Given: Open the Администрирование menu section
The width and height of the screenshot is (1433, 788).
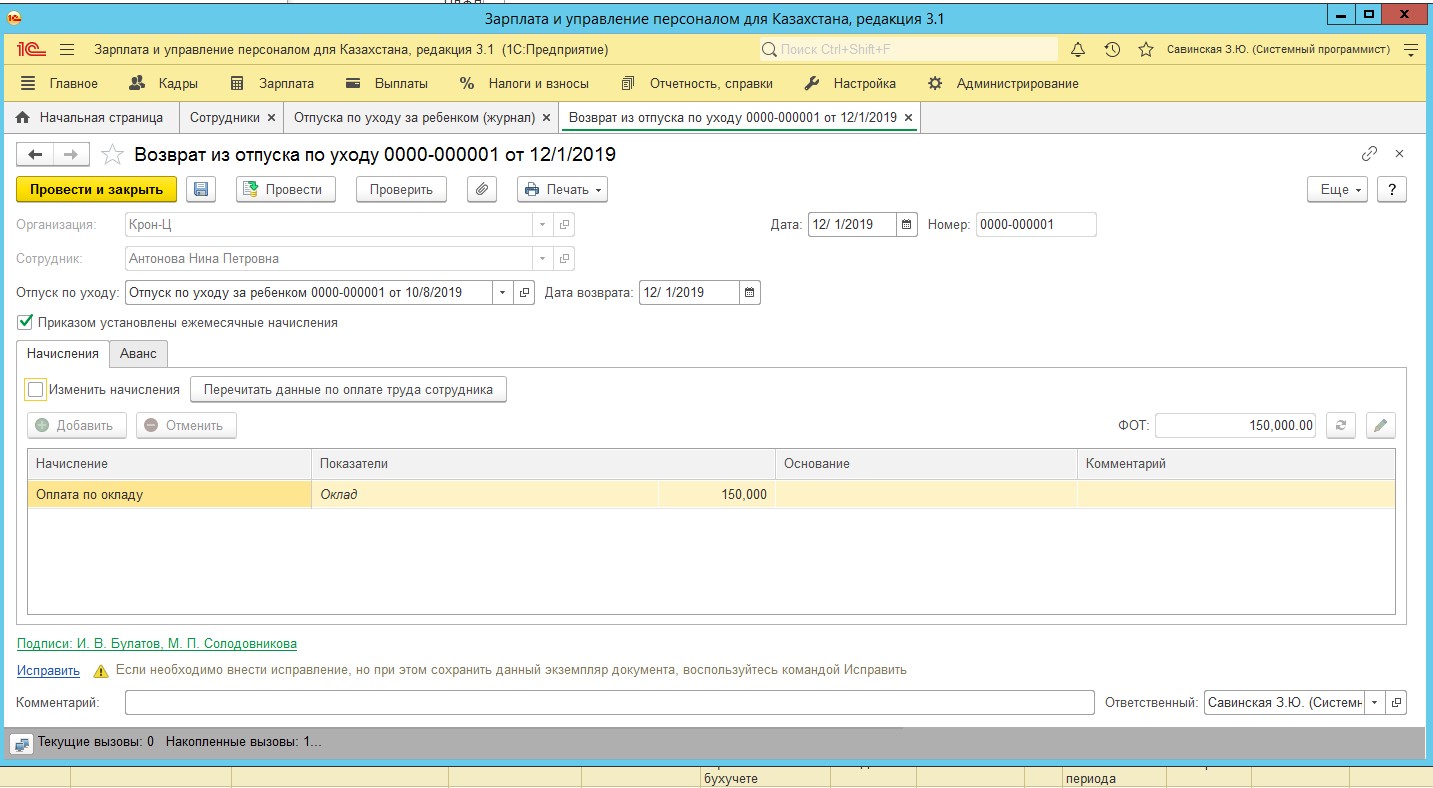Looking at the screenshot, I should 1003,83.
